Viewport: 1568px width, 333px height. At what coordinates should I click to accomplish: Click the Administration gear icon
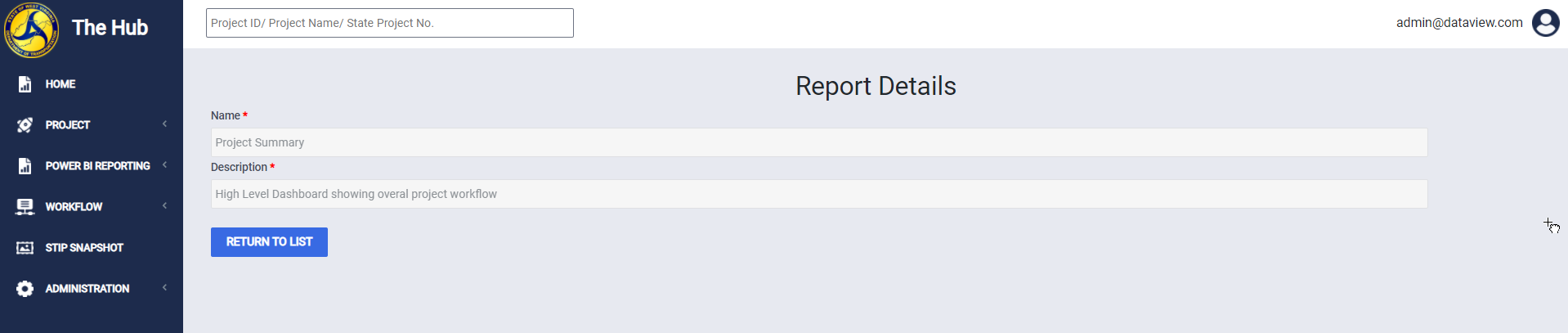coord(25,289)
